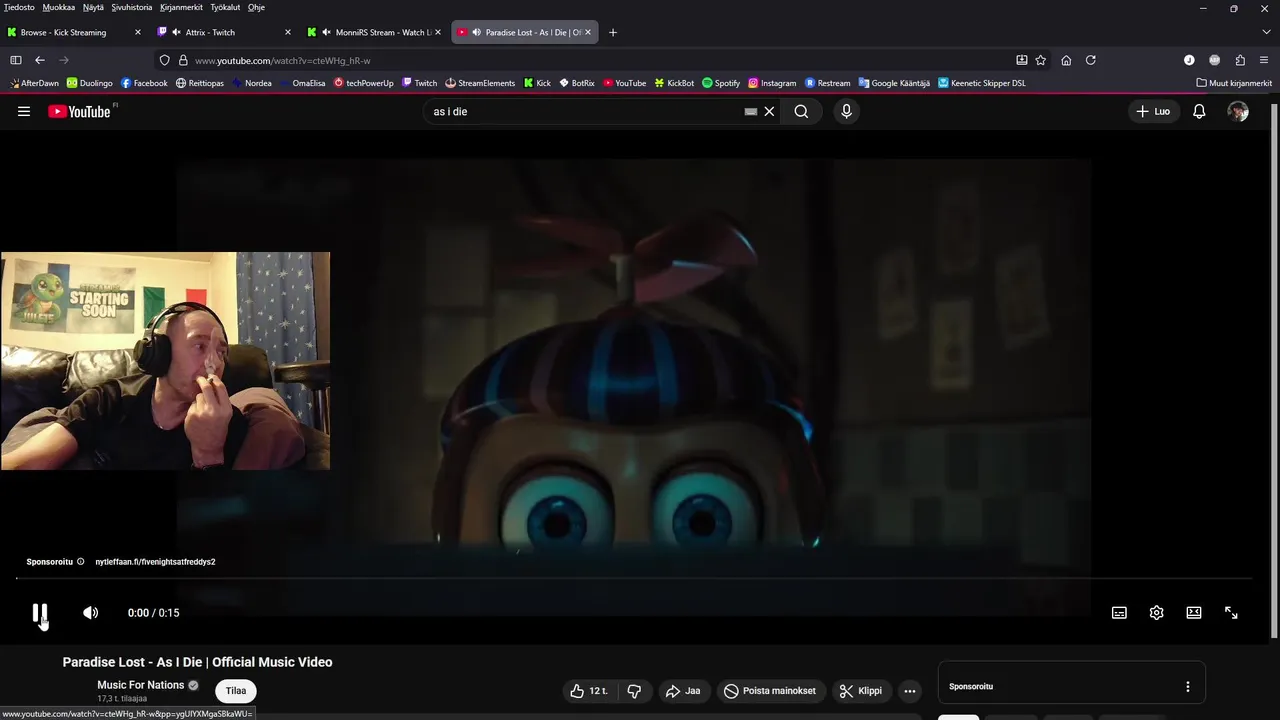This screenshot has width=1280, height=720.
Task: Switch to theater mode view
Action: click(1194, 613)
